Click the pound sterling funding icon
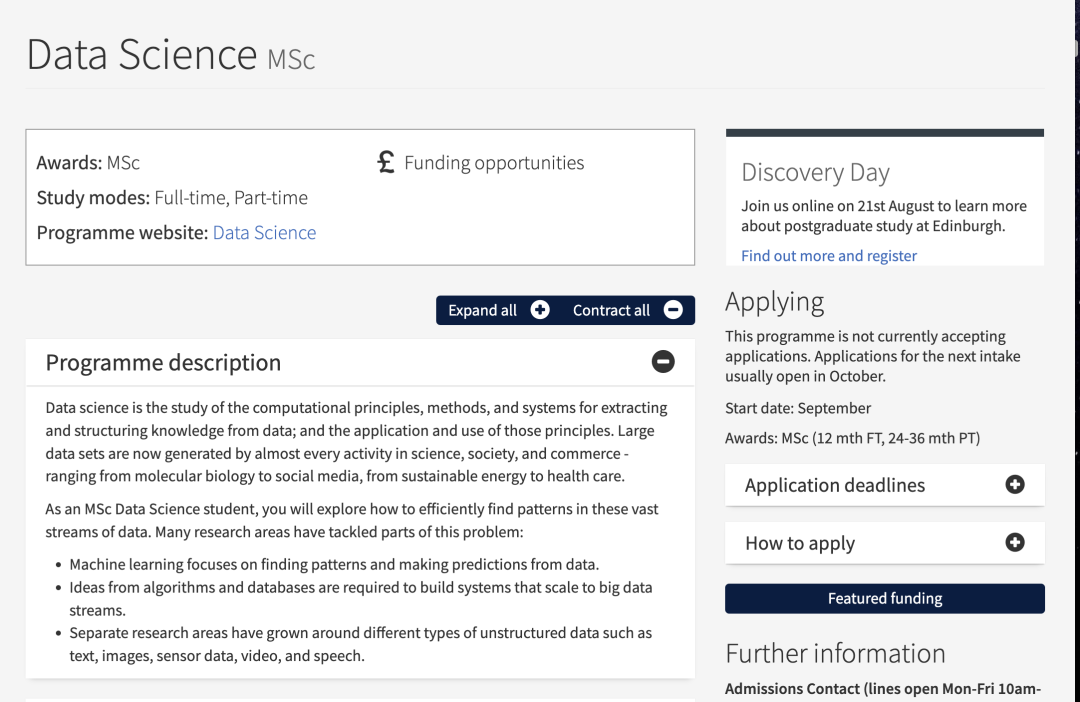This screenshot has height=702, width=1080. pyautogui.click(x=386, y=162)
